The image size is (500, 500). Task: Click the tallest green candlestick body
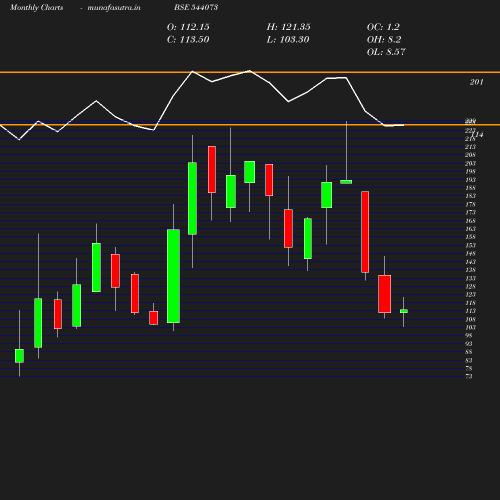[173, 276]
